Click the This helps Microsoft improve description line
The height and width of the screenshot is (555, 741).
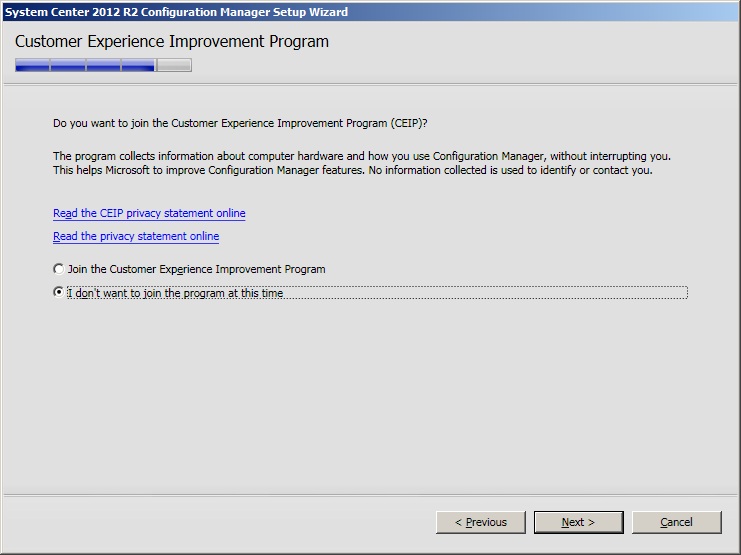tap(352, 170)
